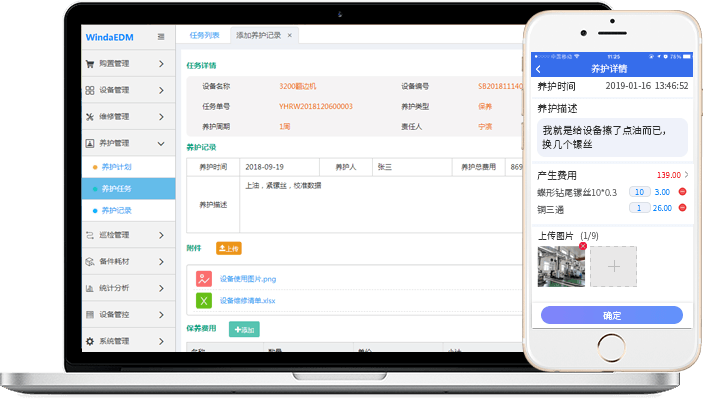Click the 维修管理 wrench icon

click(x=90, y=116)
